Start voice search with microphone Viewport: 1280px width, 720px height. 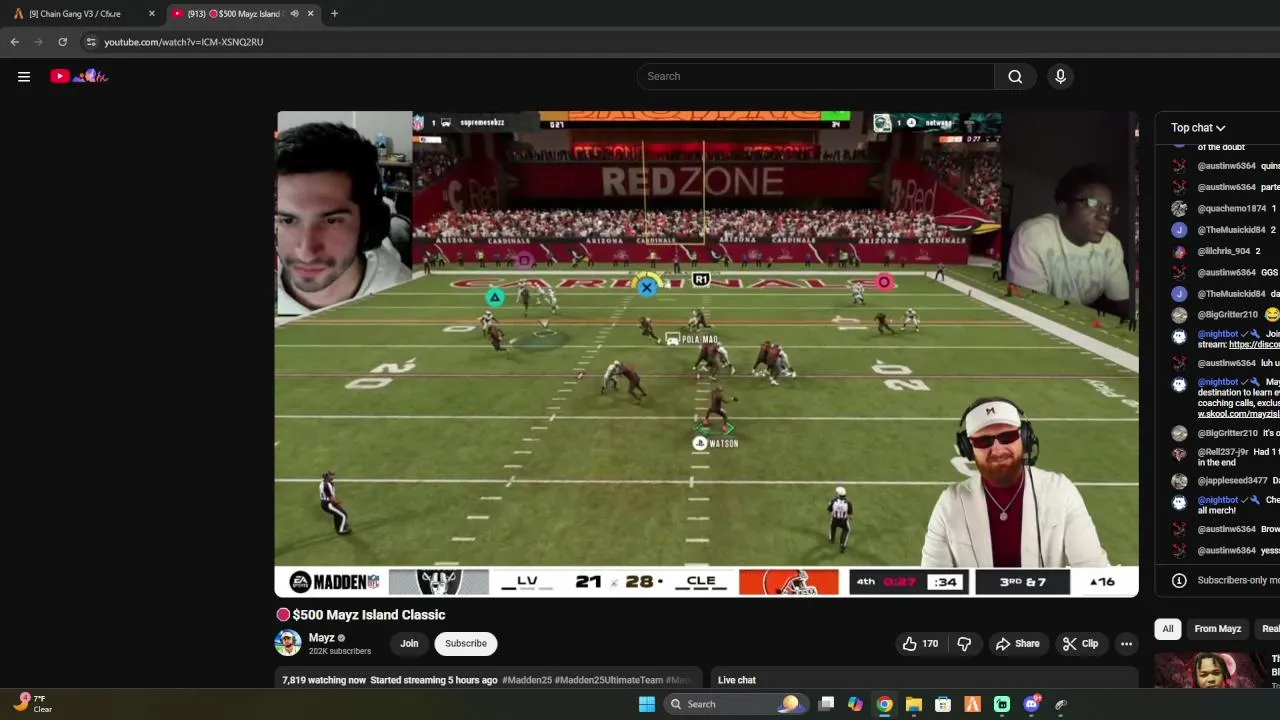pyautogui.click(x=1060, y=76)
